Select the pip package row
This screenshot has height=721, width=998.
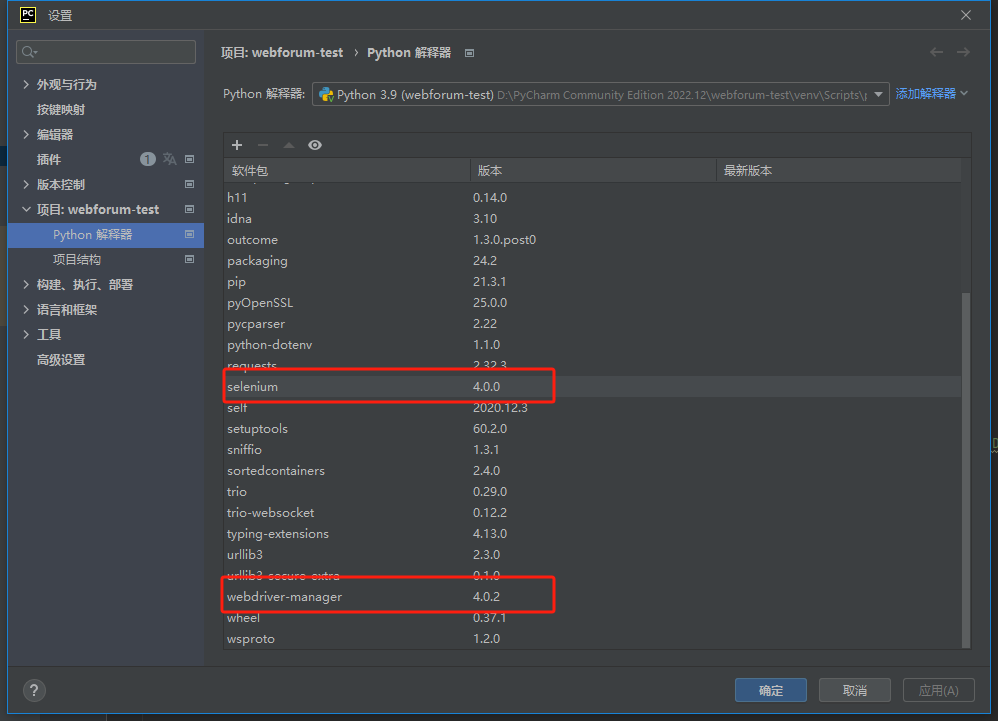(592, 281)
